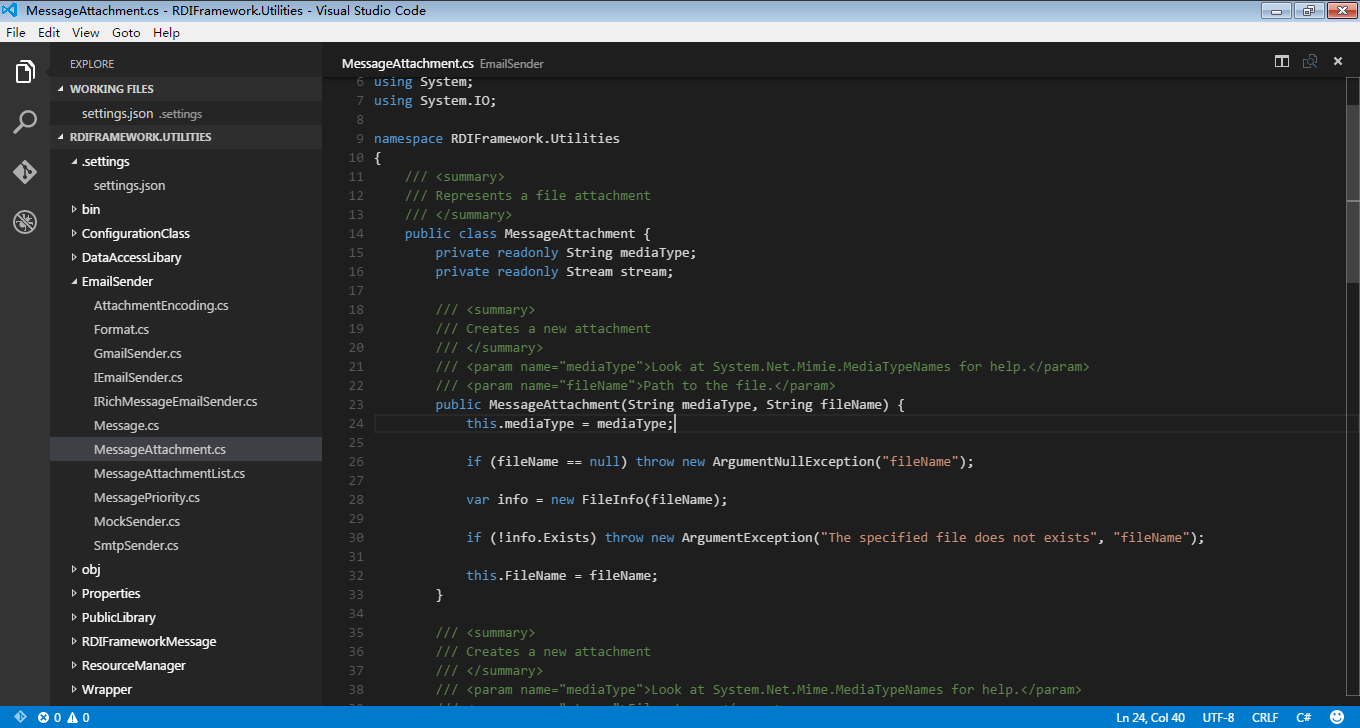This screenshot has width=1360, height=728.
Task: Open the Debug view icon
Action: [x=25, y=222]
